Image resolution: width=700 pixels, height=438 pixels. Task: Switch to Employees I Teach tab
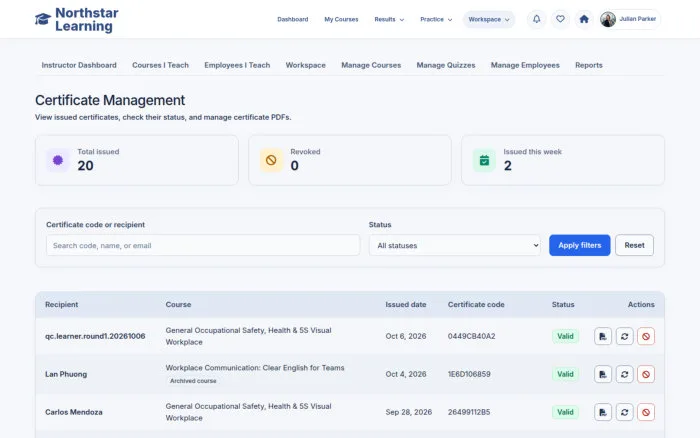coord(237,65)
